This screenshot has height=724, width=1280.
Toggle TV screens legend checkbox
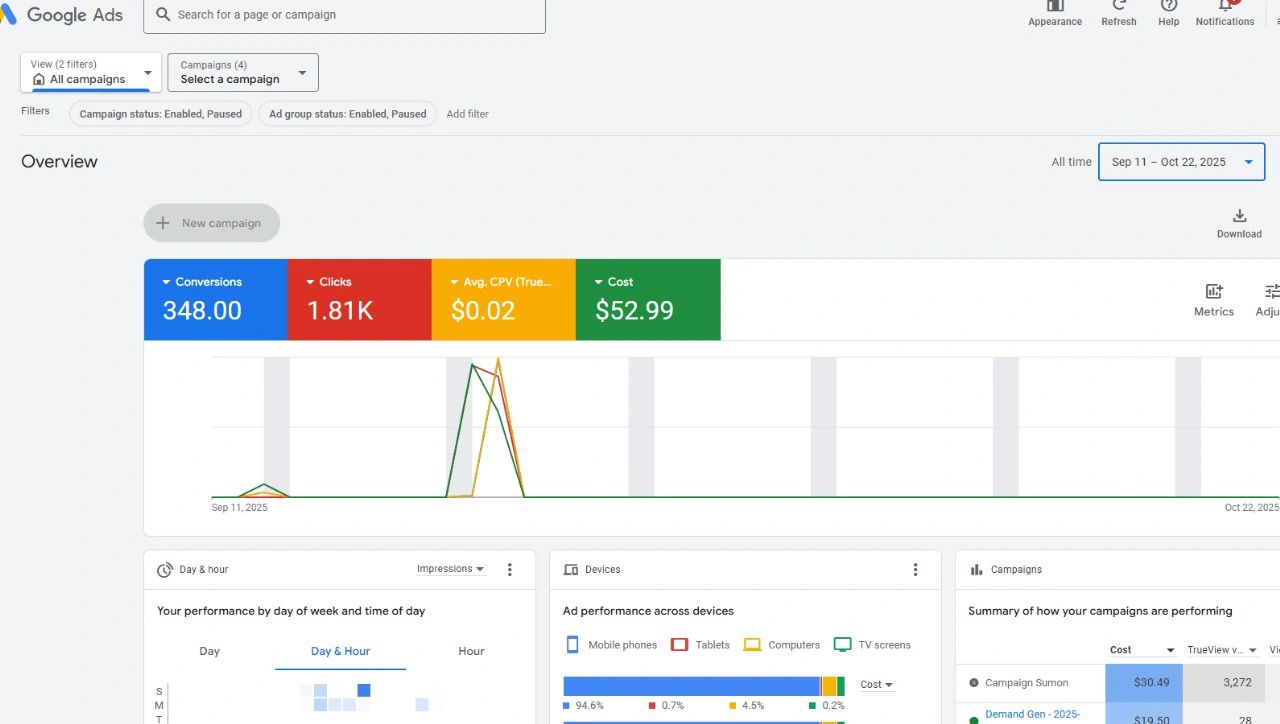pos(843,645)
